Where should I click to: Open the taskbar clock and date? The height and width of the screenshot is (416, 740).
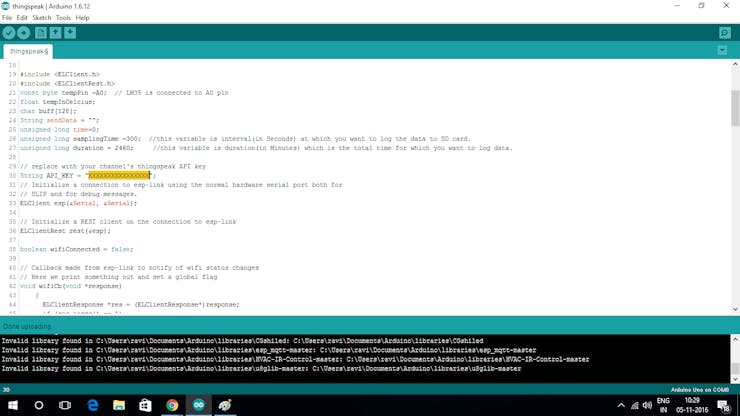pyautogui.click(x=692, y=405)
